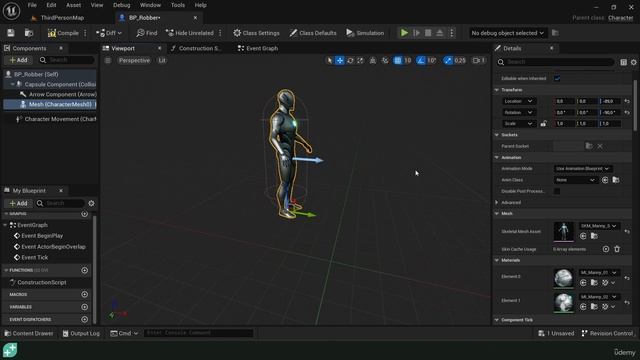Viewport: 640px width, 360px height.
Task: Open the Tools menu
Action: point(178,5)
